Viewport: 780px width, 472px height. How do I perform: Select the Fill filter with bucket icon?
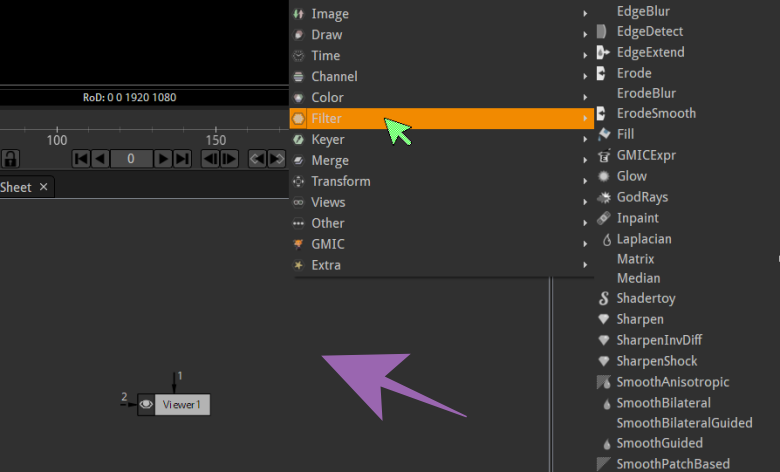tap(625, 134)
